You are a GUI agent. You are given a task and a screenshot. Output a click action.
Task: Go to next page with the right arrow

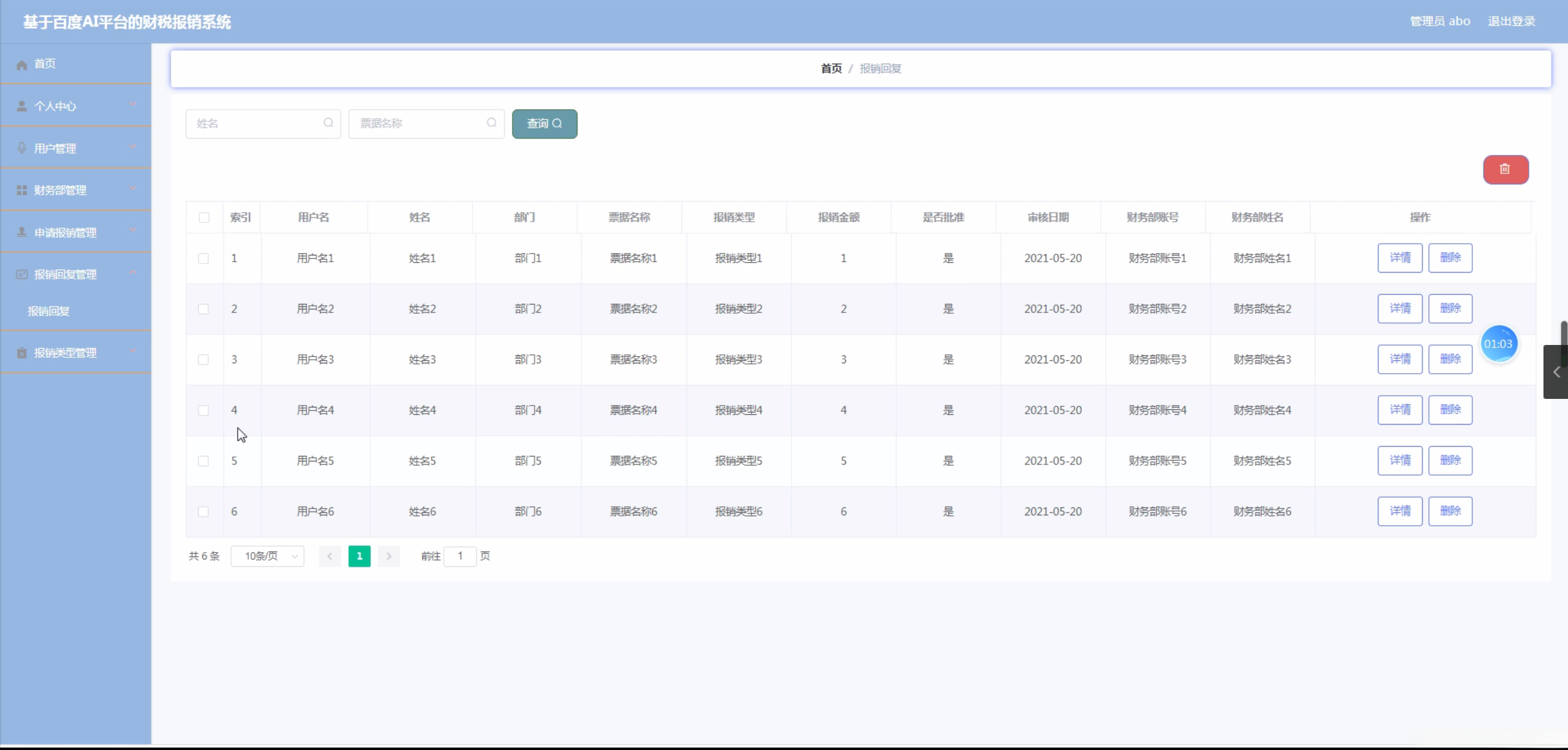click(389, 556)
